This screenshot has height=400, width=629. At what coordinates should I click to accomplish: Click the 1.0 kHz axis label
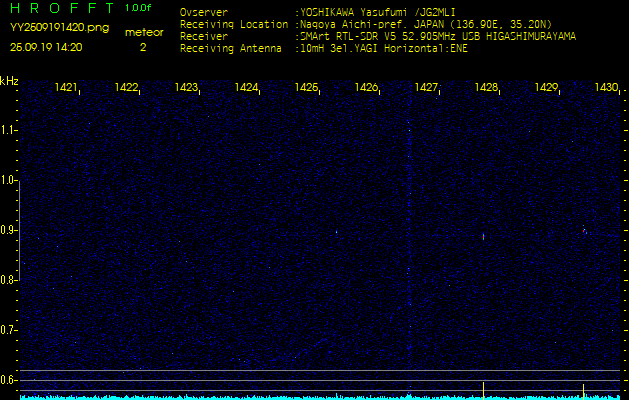tap(8, 181)
